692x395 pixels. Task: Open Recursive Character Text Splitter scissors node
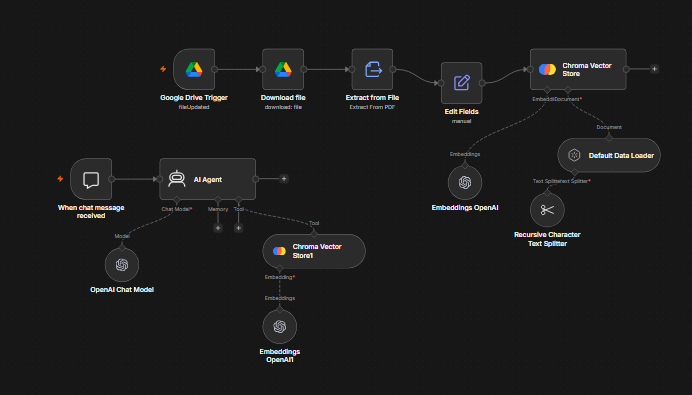point(547,210)
